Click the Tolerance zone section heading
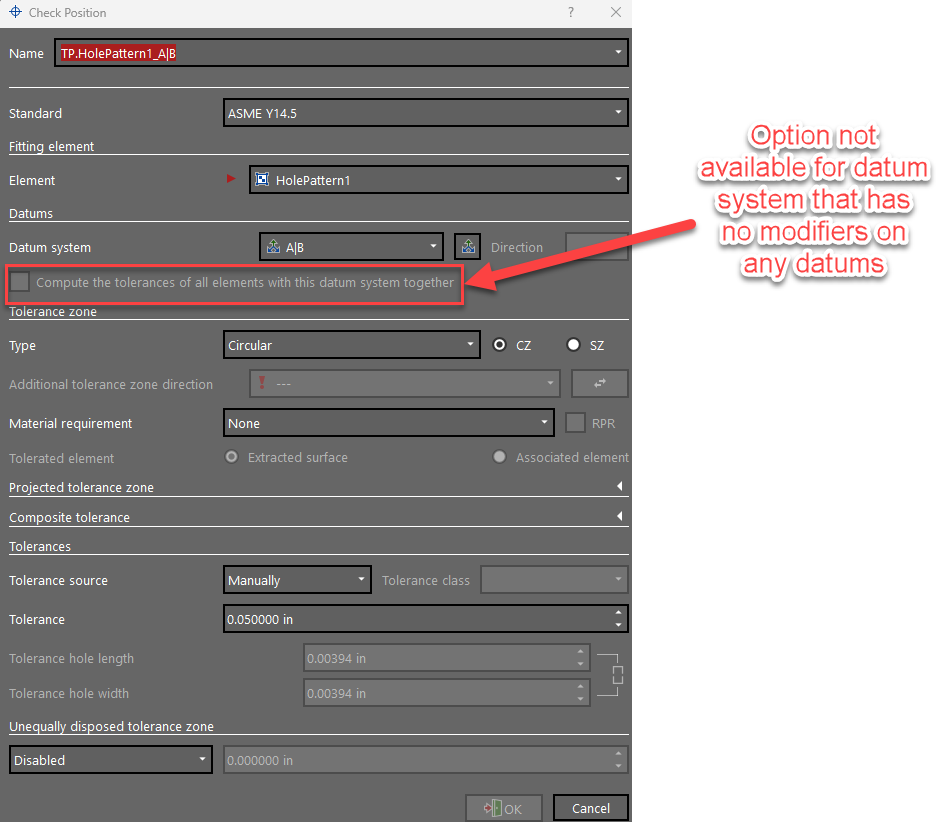Image resolution: width=936 pixels, height=822 pixels. [x=53, y=311]
